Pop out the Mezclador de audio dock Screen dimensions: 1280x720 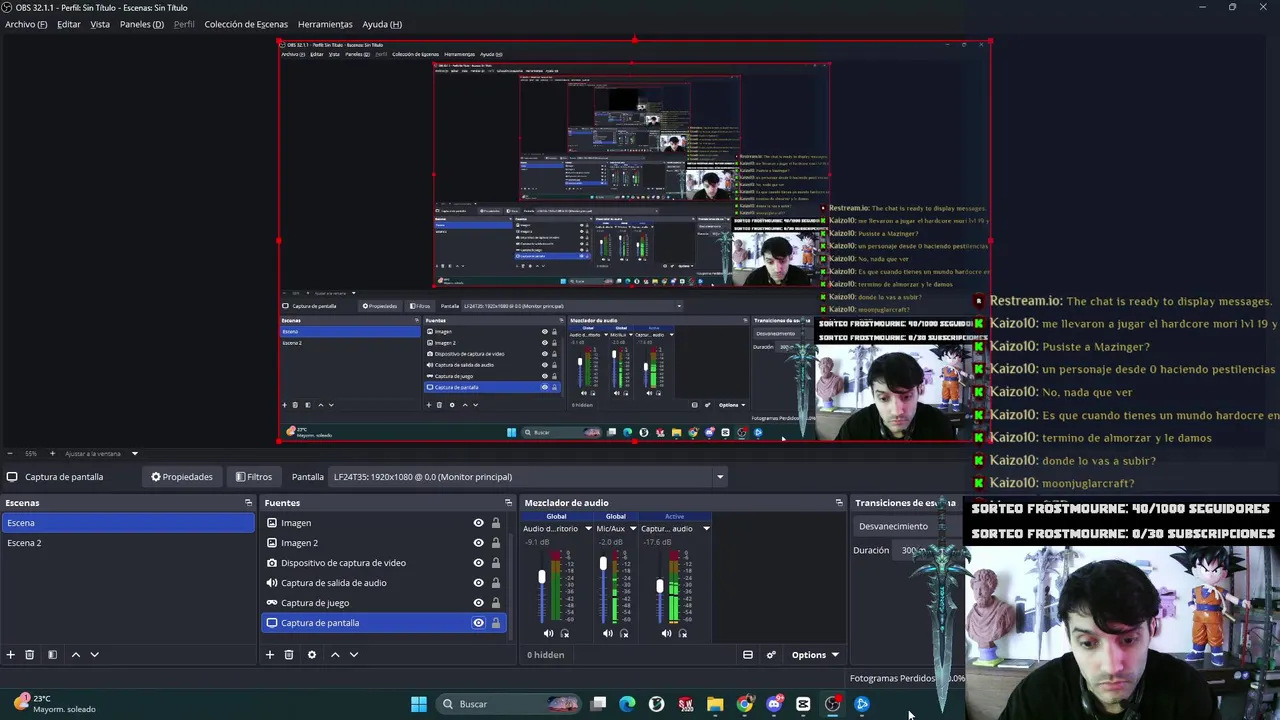click(x=839, y=503)
